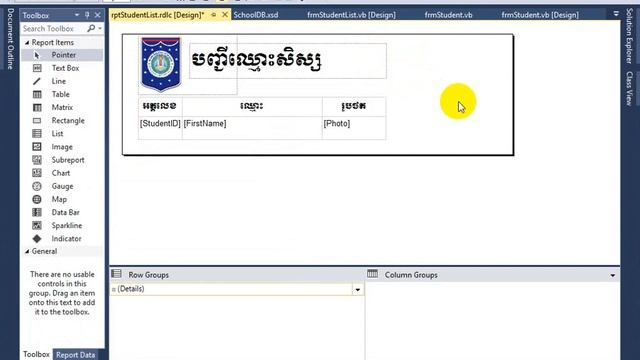The height and width of the screenshot is (360, 640).
Task: Collapse the General toolbox group
Action: point(27,251)
